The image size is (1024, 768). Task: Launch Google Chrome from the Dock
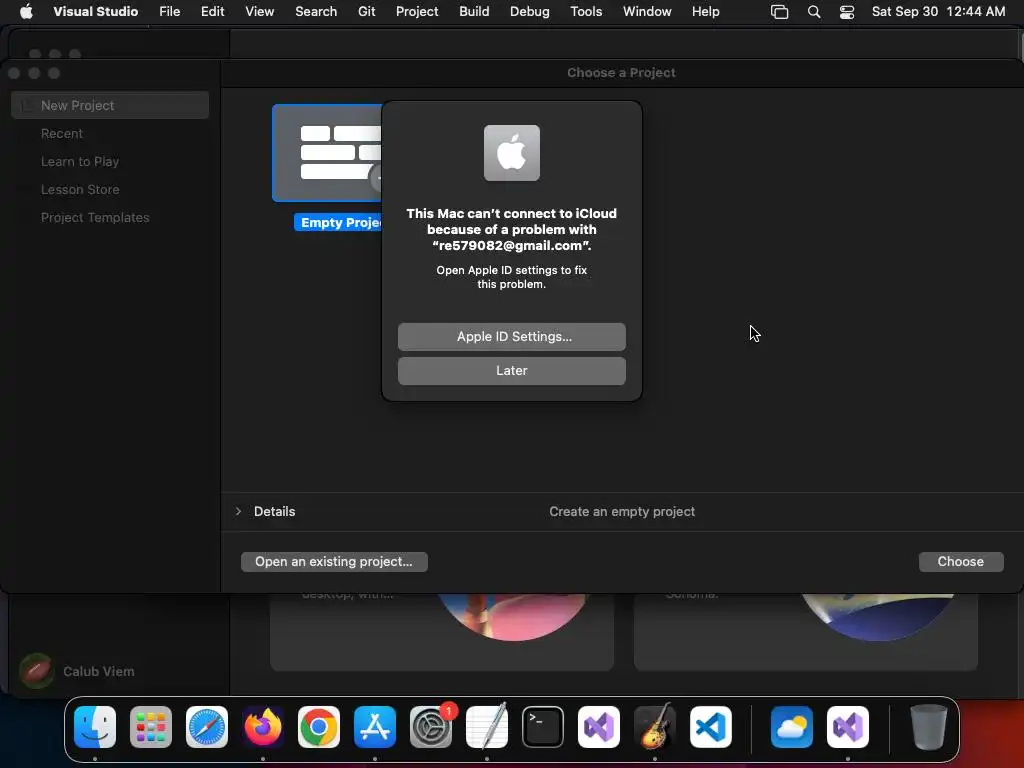(319, 727)
